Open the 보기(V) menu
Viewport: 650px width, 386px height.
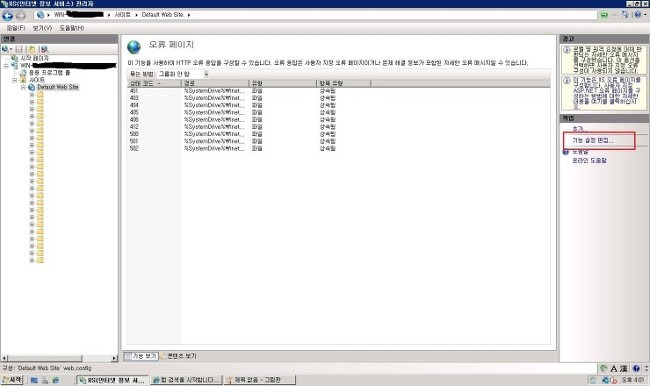42,28
